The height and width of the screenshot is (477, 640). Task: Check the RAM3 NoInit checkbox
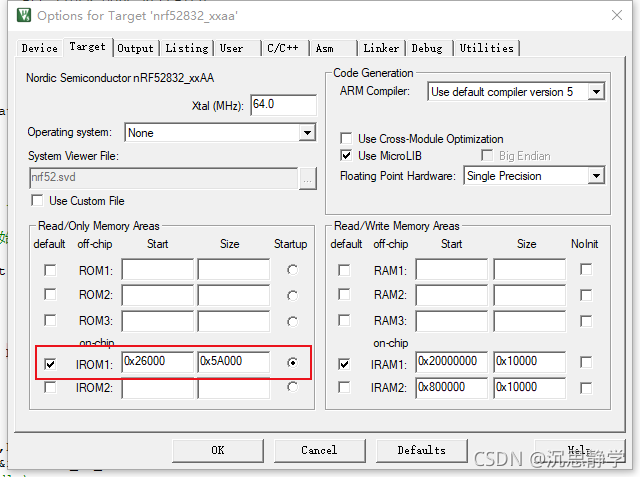(586, 321)
